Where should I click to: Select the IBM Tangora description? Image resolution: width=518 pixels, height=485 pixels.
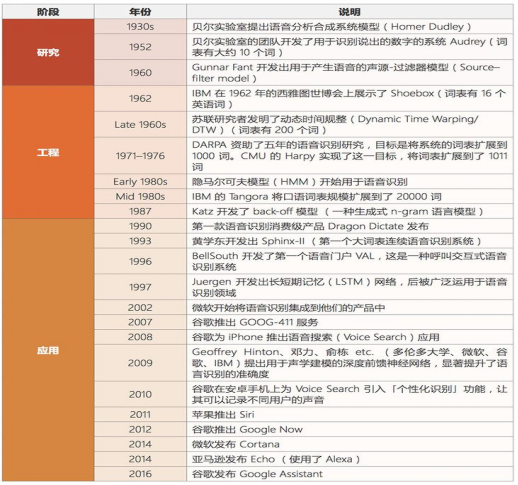[350, 196]
